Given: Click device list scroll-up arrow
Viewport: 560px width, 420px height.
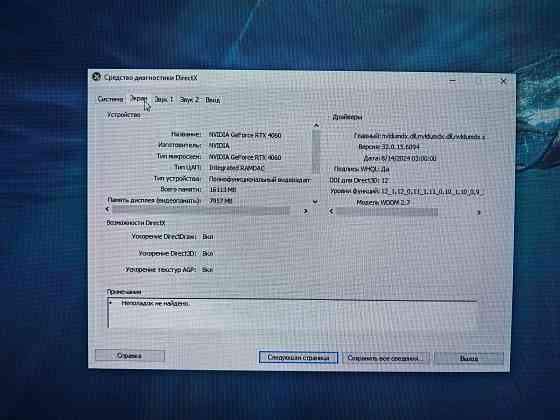Looking at the screenshot, I should tap(316, 125).
